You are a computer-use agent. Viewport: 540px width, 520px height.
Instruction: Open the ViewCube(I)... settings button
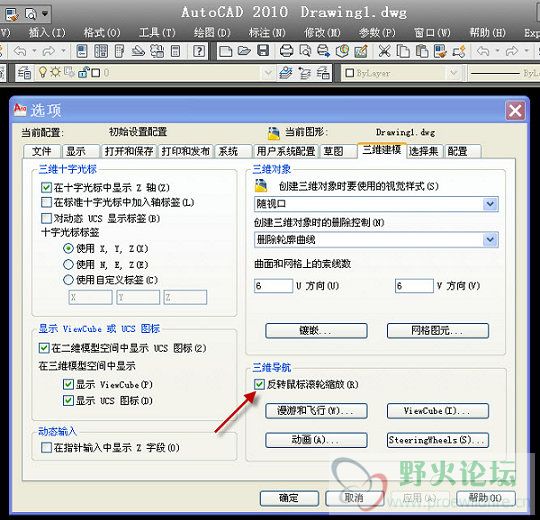point(438,411)
